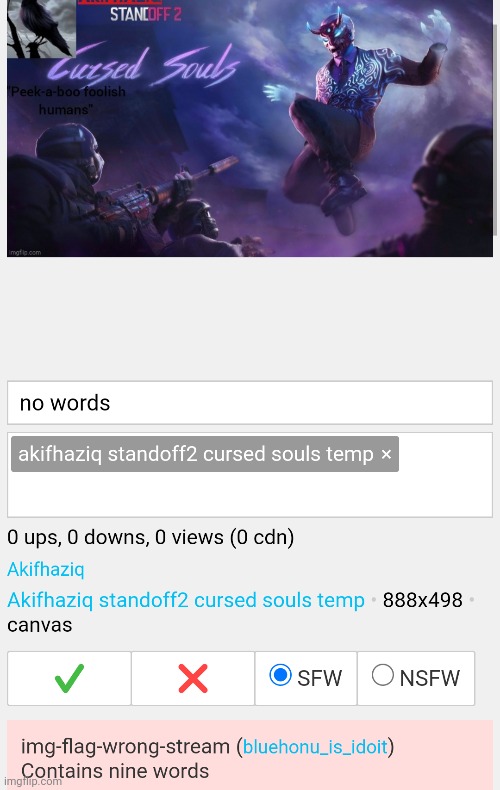500x790 pixels.
Task: Click the 'Peek-a-boo foolish humans' caption
Action: coord(67,100)
